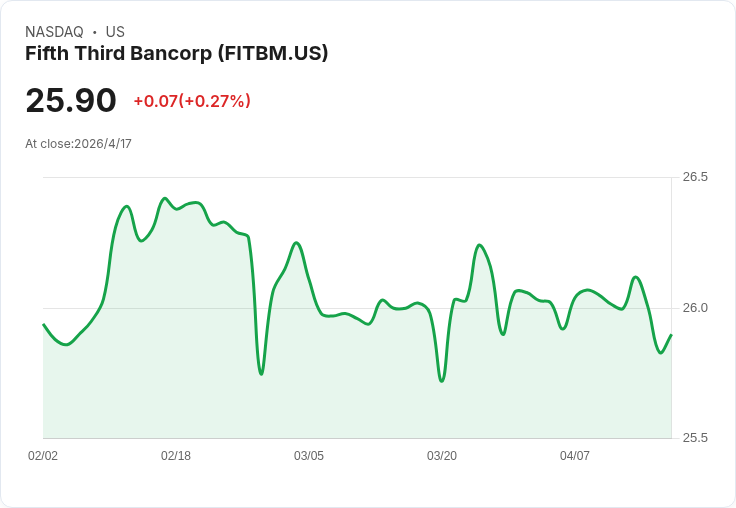Click the 25.5 y-axis label
Viewport: 736px width, 508px height.
pyautogui.click(x=695, y=438)
